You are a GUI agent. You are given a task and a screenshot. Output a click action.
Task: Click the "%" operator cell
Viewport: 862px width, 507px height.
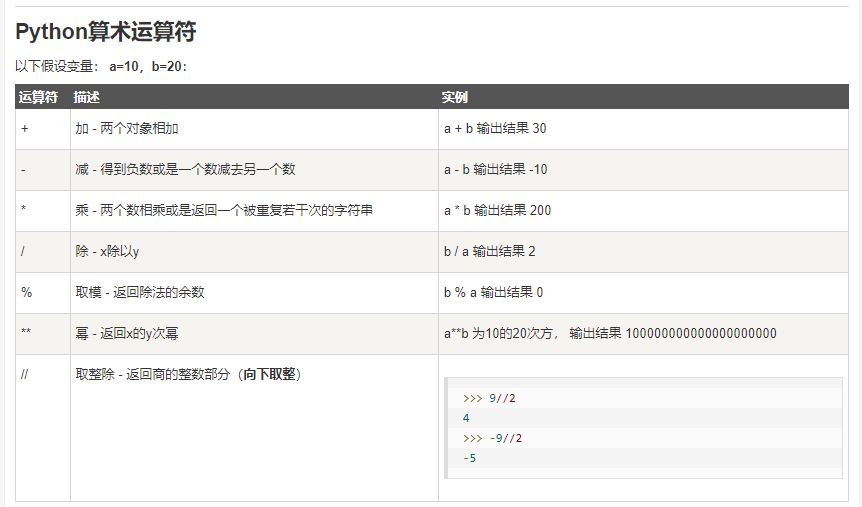point(43,293)
